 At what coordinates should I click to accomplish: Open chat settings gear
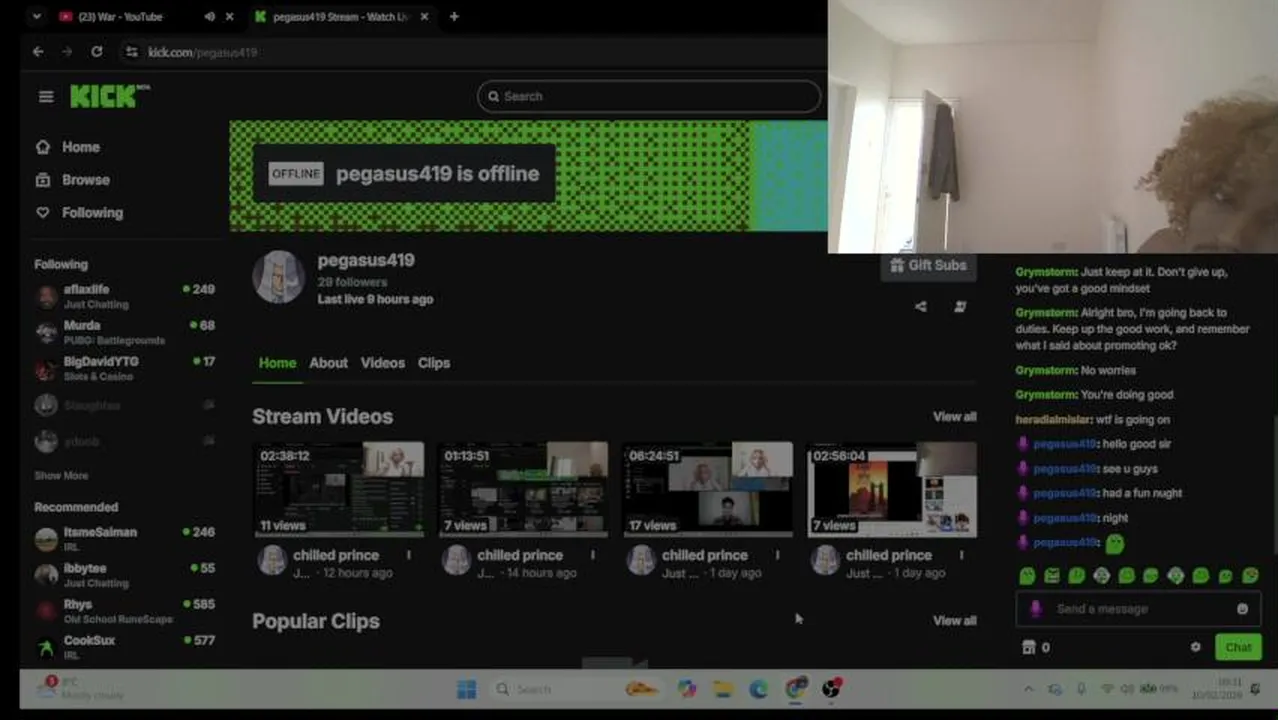pyautogui.click(x=1195, y=648)
